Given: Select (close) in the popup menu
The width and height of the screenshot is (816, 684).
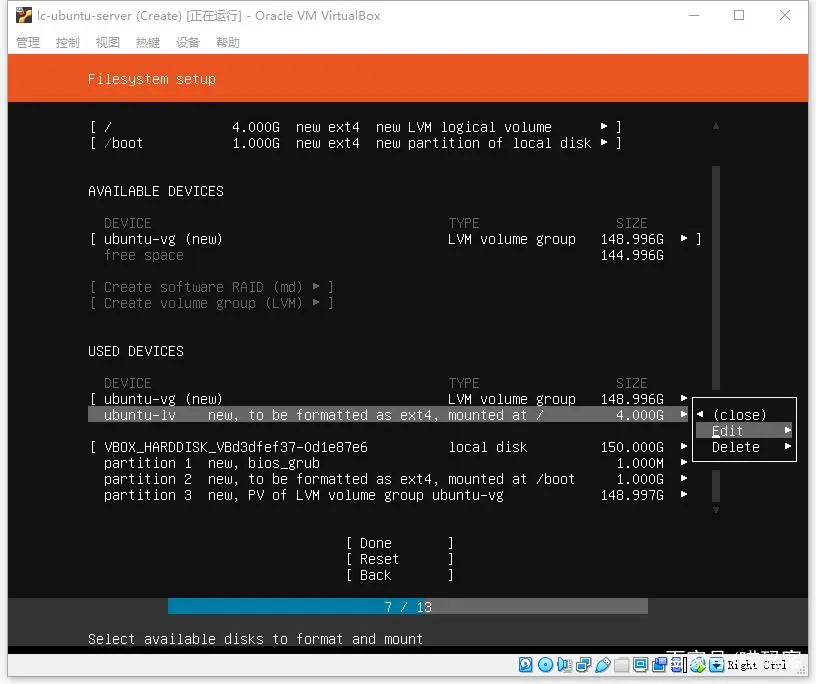Looking at the screenshot, I should (744, 415).
